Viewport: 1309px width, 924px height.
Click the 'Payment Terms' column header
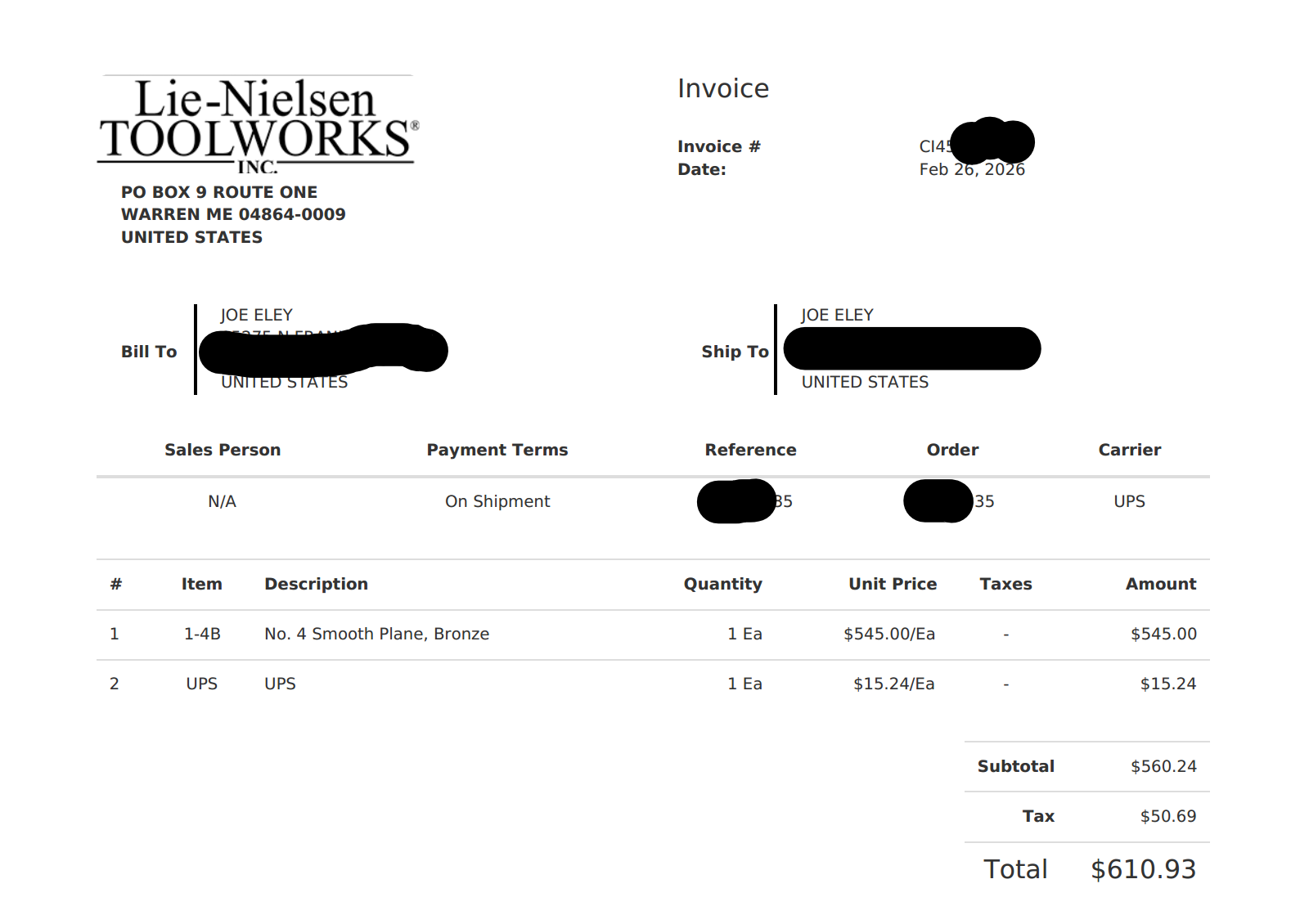point(497,450)
